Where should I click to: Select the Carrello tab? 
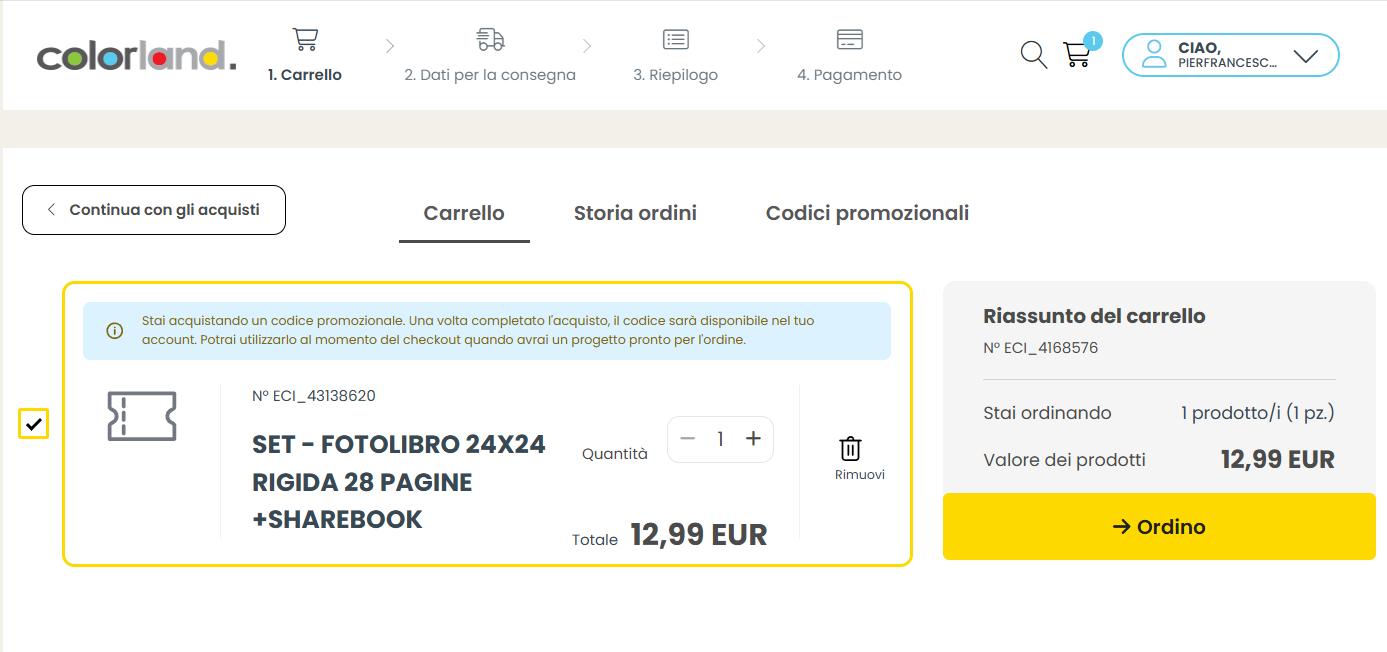[464, 213]
